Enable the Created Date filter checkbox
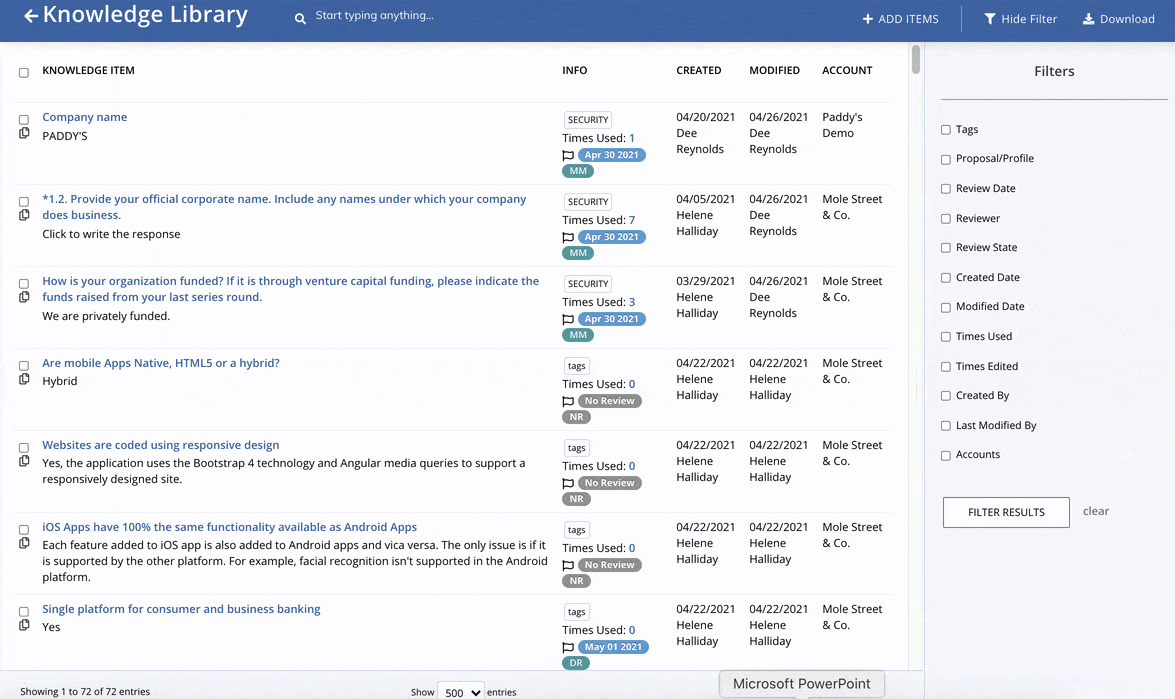 [x=946, y=278]
